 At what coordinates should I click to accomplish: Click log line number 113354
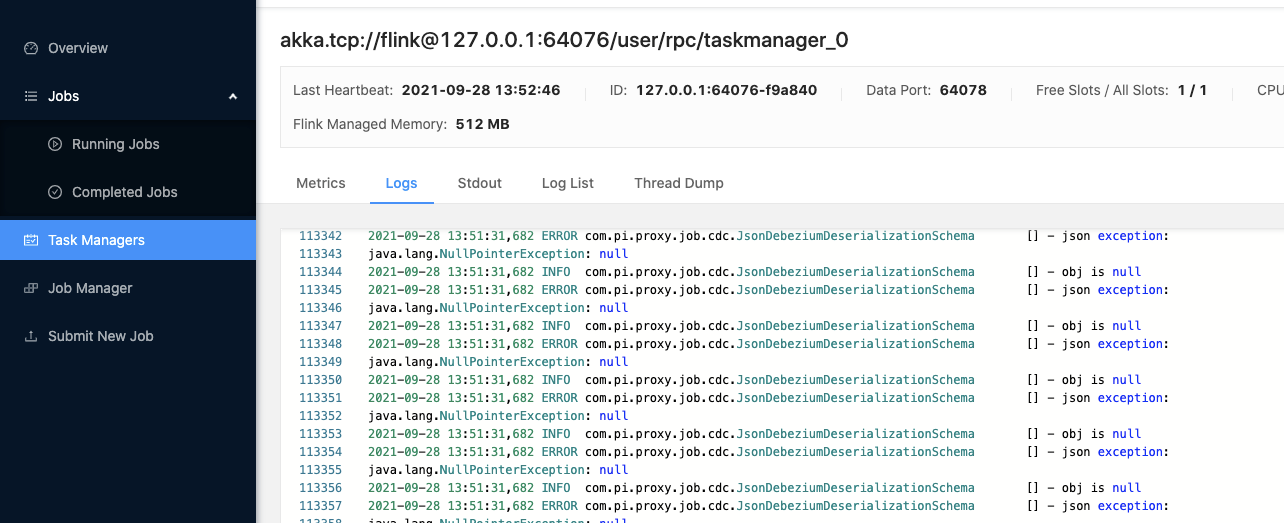pos(320,452)
